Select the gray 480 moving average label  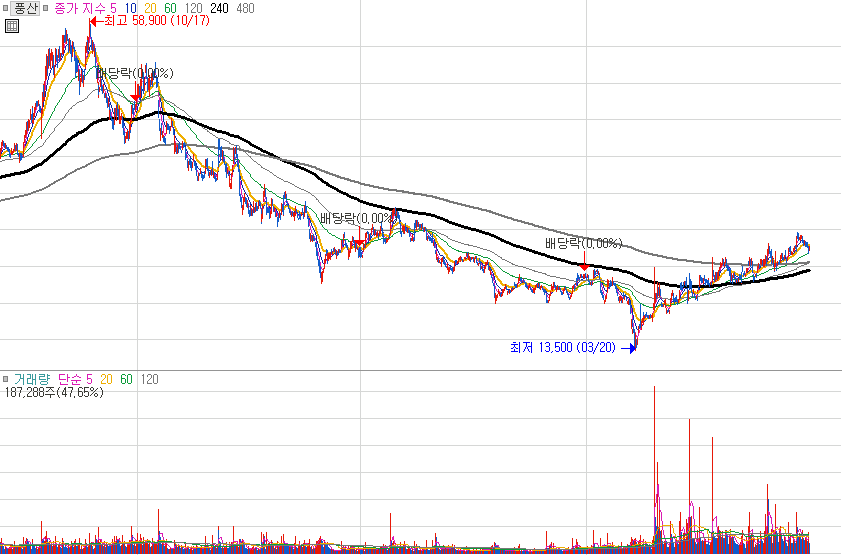tap(245, 8)
